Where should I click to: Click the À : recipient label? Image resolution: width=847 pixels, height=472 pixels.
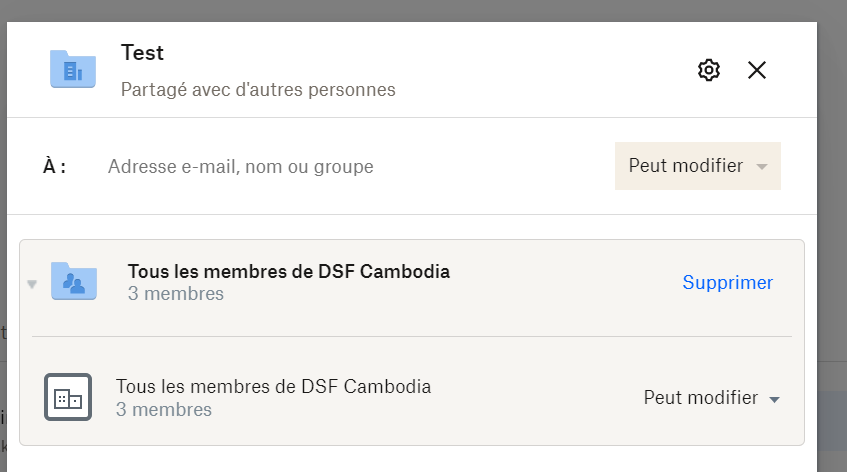click(54, 167)
